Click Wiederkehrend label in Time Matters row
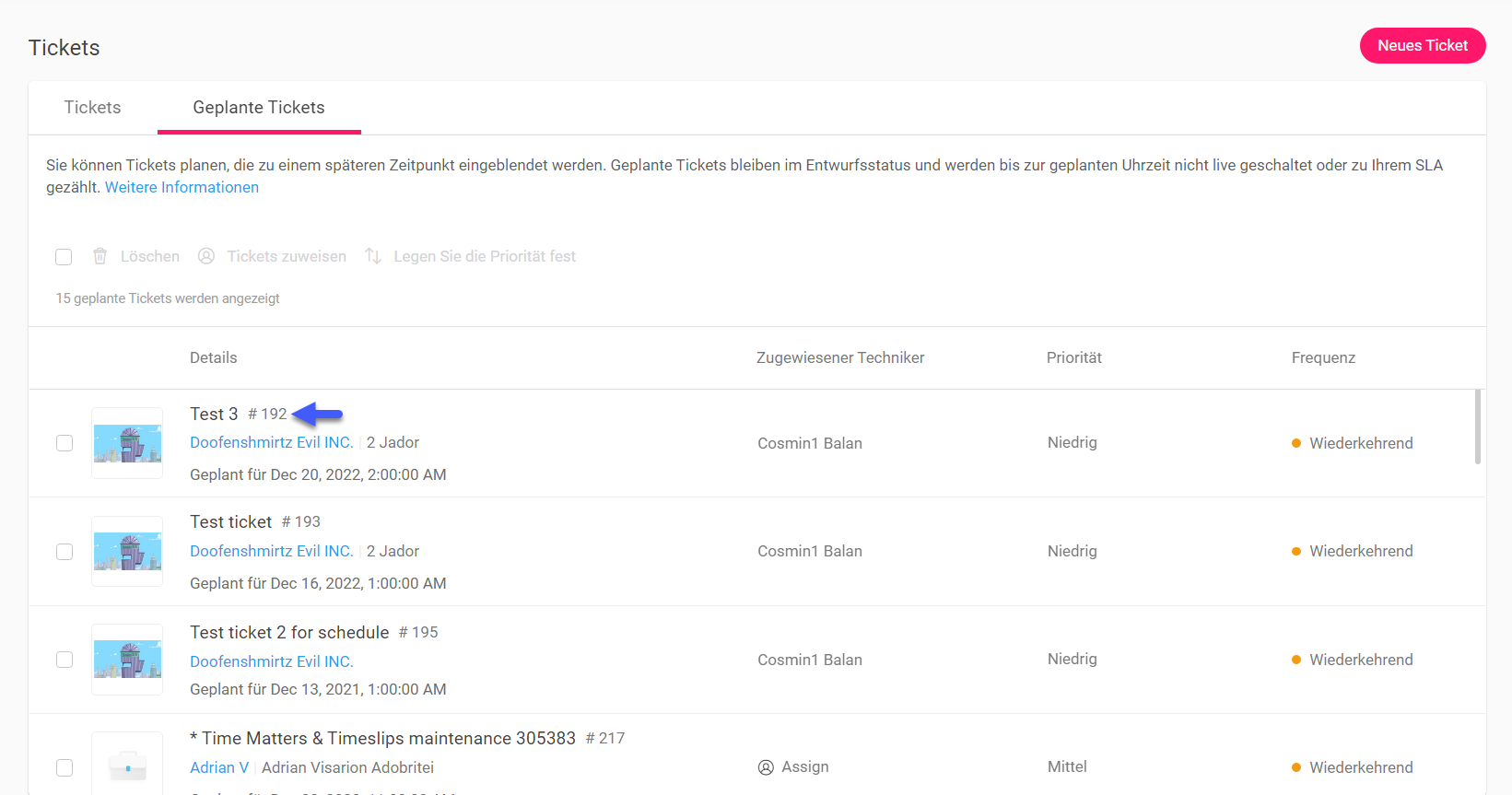 [1361, 767]
